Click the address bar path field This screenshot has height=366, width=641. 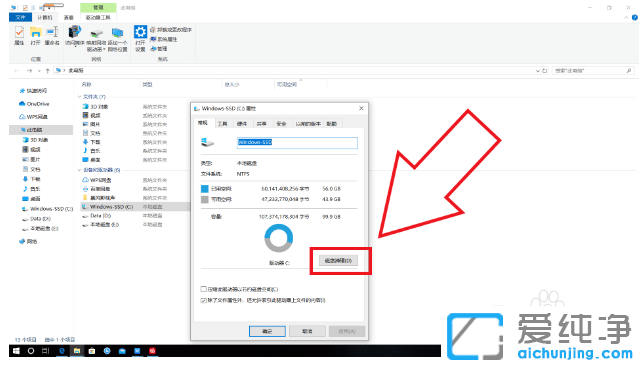294,71
